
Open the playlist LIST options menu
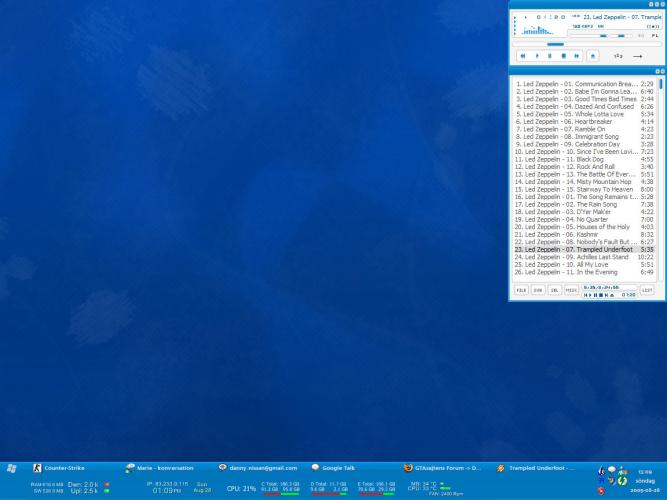647,290
